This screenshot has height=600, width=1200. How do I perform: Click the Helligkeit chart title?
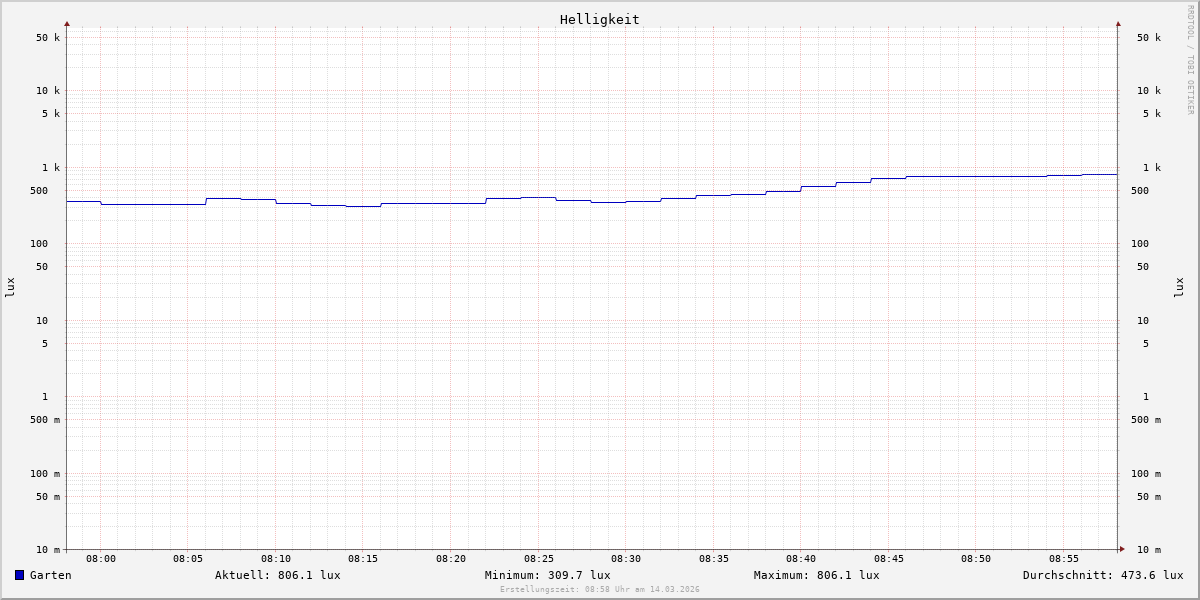(x=599, y=19)
